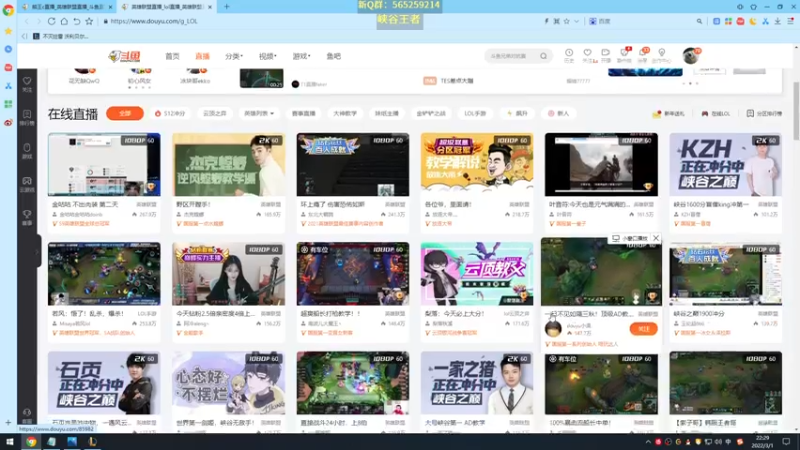Open the 分区排行榜 link
The image size is (800, 450).
pyautogui.click(x=764, y=114)
